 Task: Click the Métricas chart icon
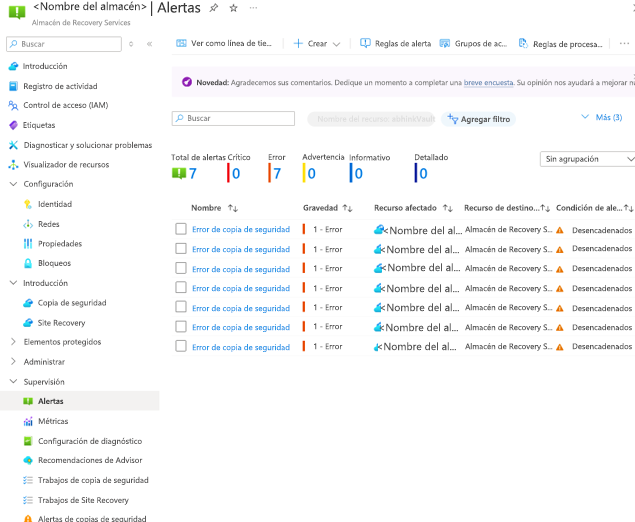tap(28, 421)
